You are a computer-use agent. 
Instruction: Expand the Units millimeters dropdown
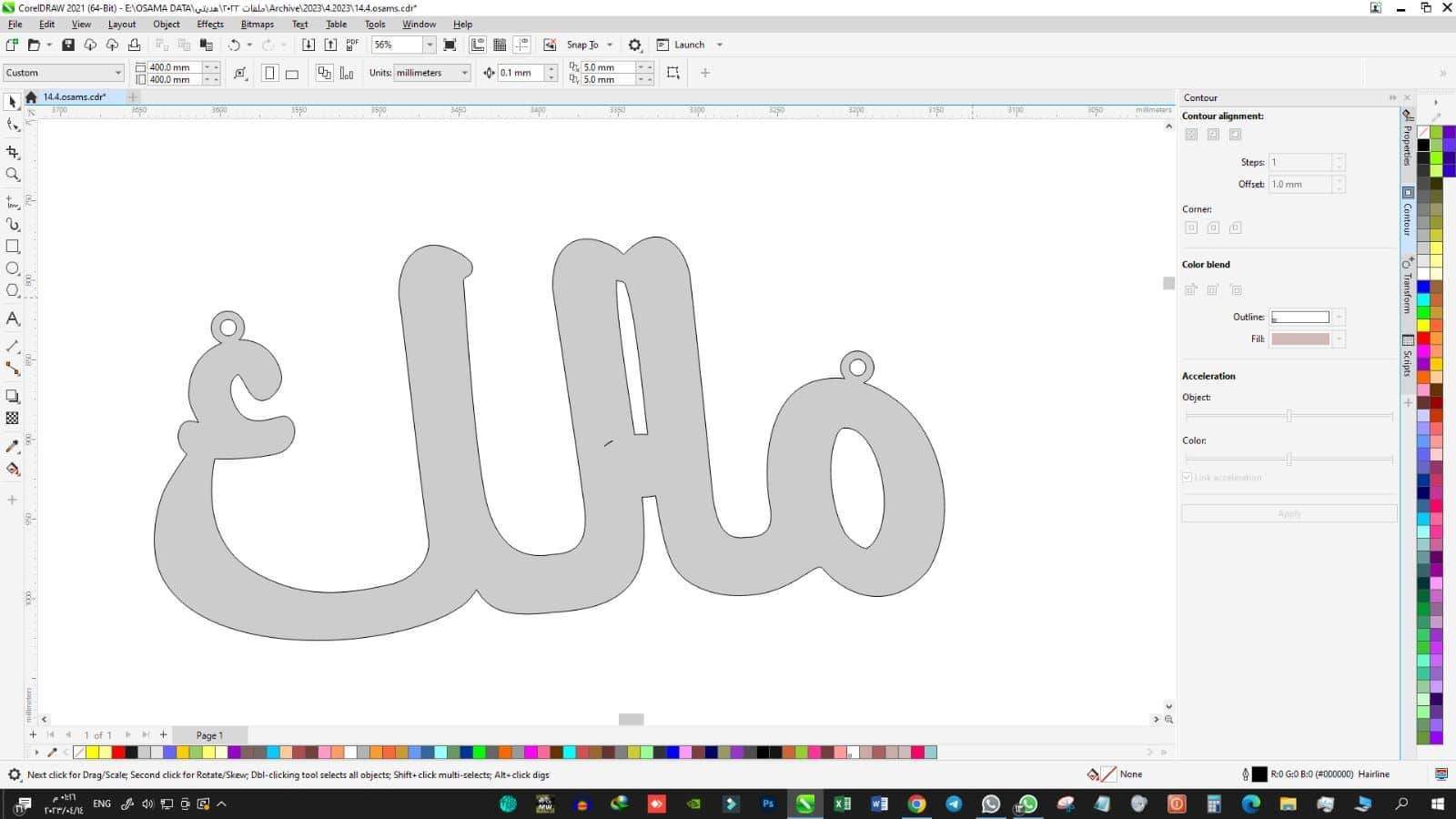click(464, 73)
